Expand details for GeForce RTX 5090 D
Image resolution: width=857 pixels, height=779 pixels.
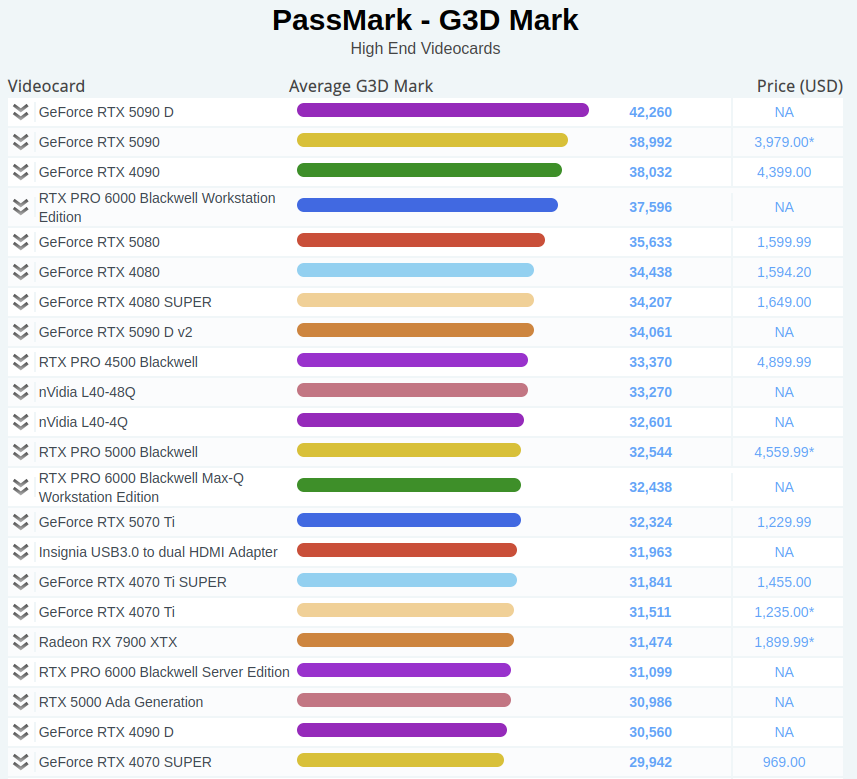click(21, 112)
